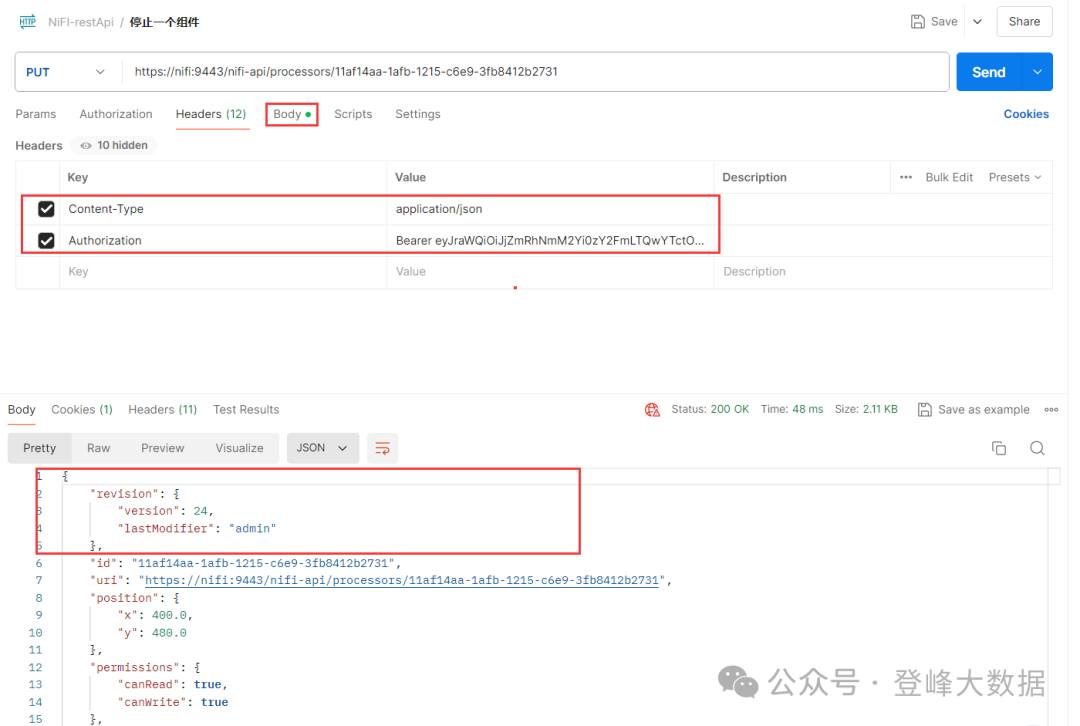1080x726 pixels.
Task: Click the Save floppy disk icon
Action: (917, 21)
